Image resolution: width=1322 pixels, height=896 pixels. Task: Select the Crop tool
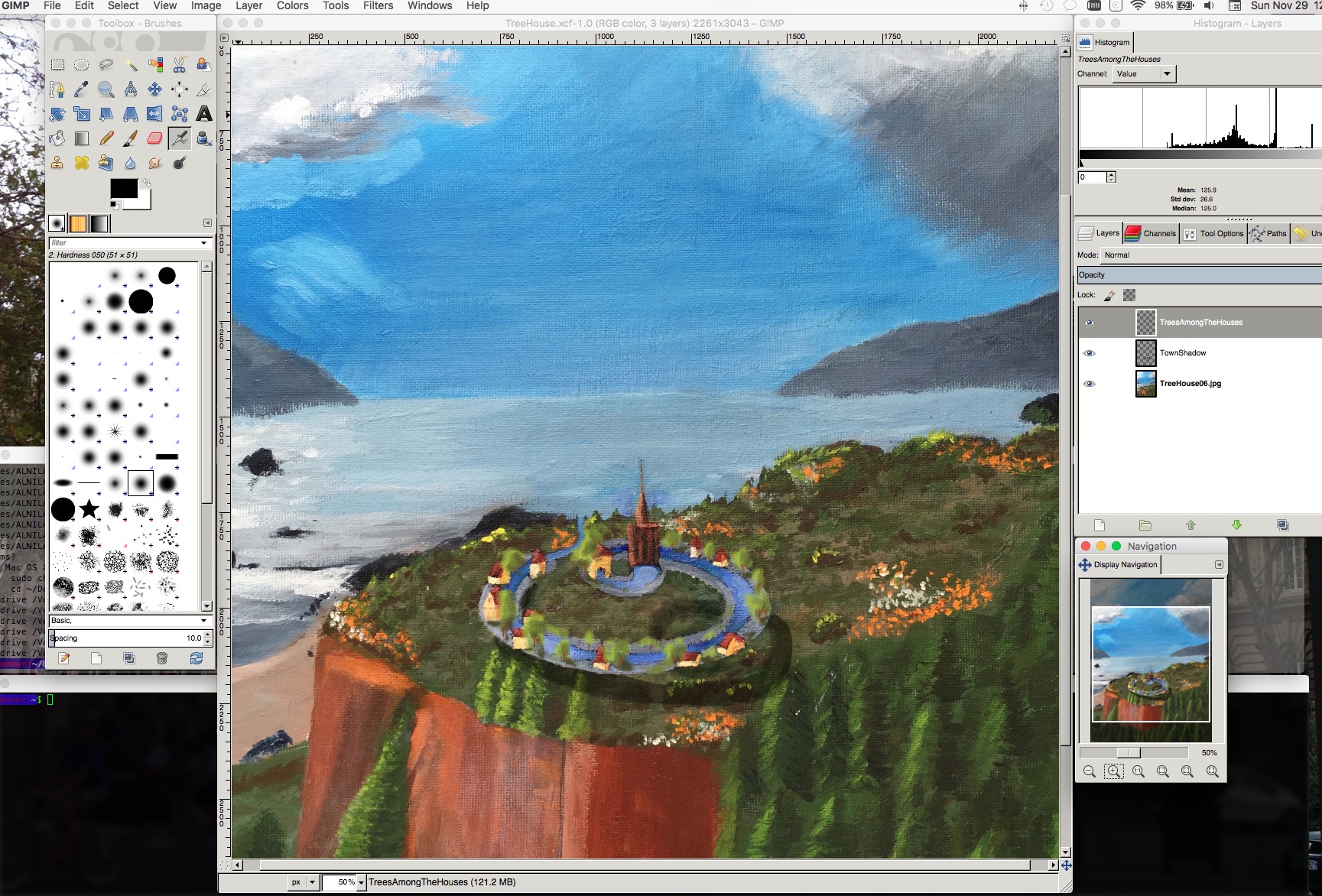[204, 89]
